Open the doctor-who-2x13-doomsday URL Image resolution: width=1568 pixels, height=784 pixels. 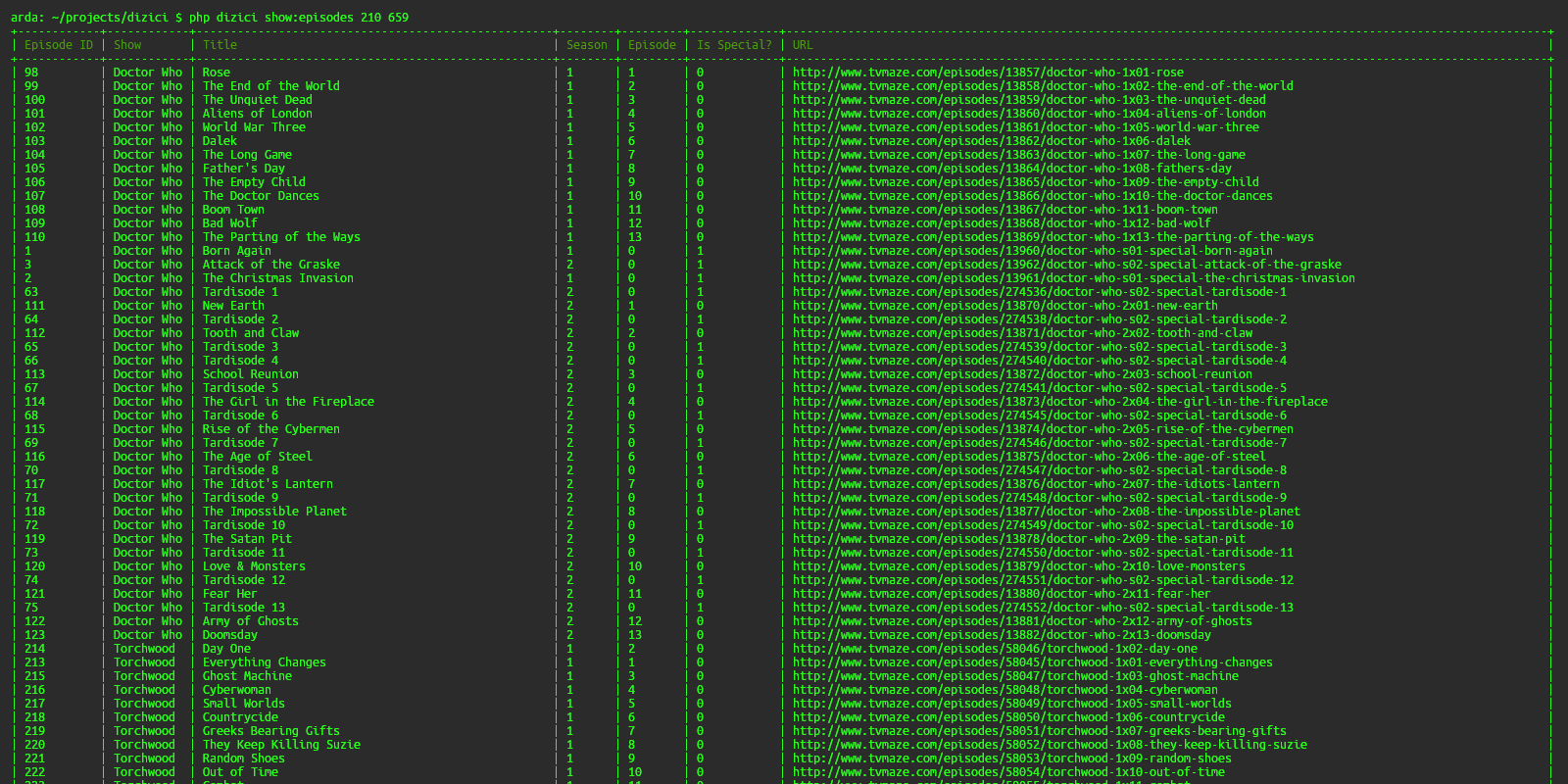pos(1002,635)
